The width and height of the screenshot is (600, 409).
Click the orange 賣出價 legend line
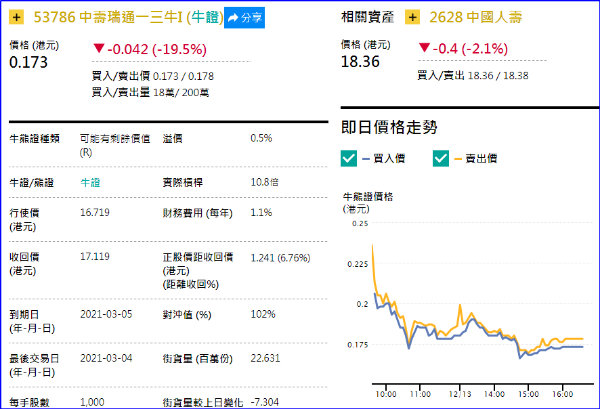pyautogui.click(x=458, y=158)
